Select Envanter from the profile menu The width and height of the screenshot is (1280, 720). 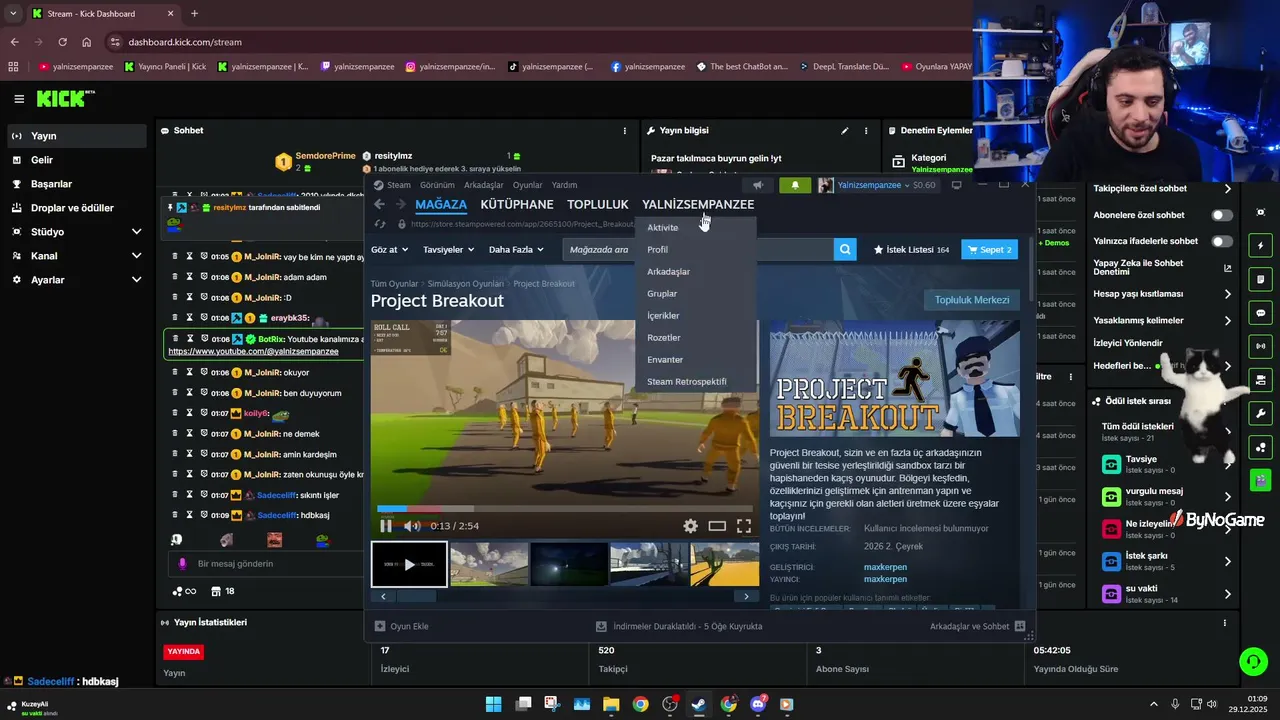pos(665,360)
